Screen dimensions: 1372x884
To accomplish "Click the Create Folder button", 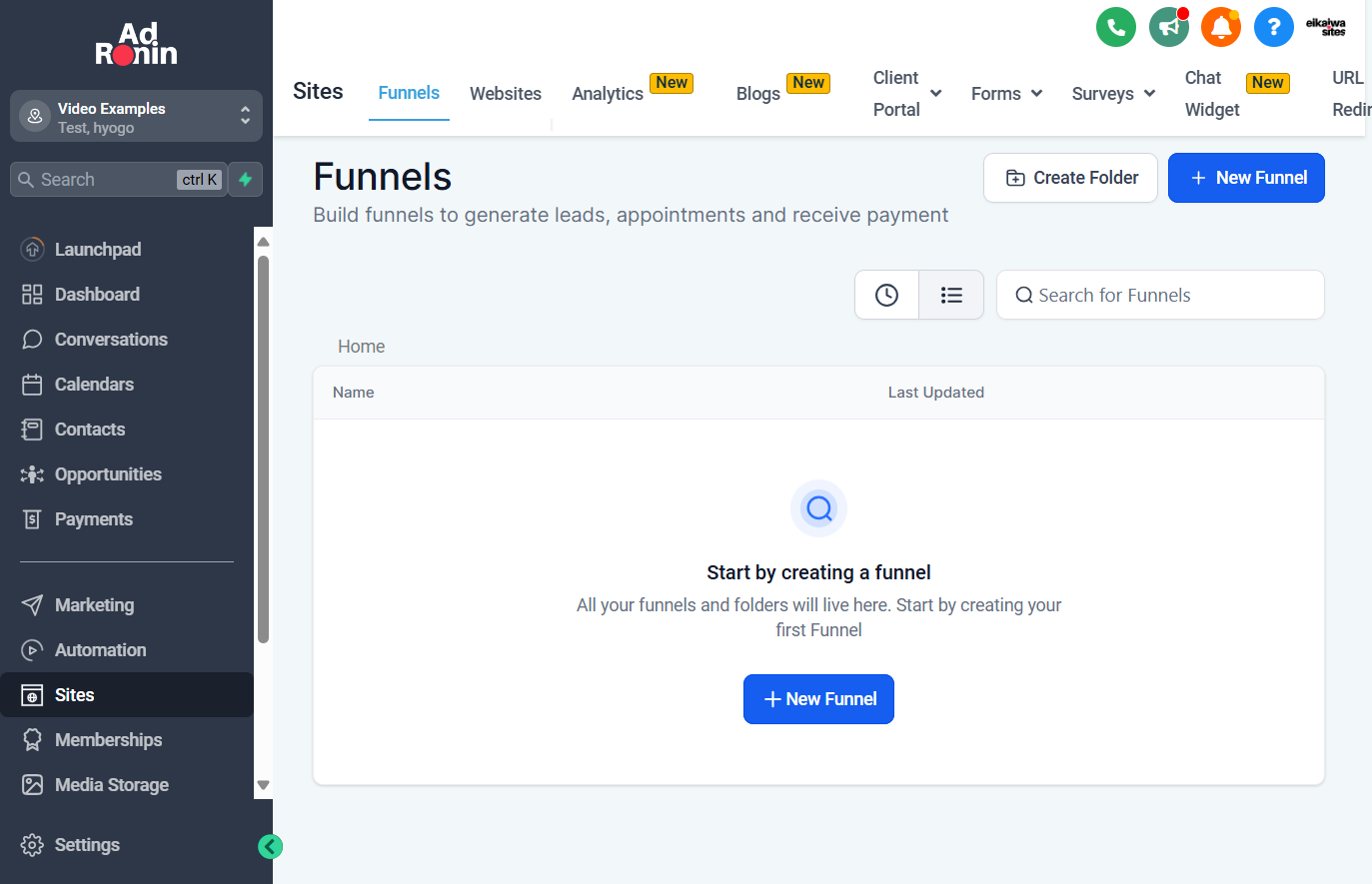I will pos(1070,178).
